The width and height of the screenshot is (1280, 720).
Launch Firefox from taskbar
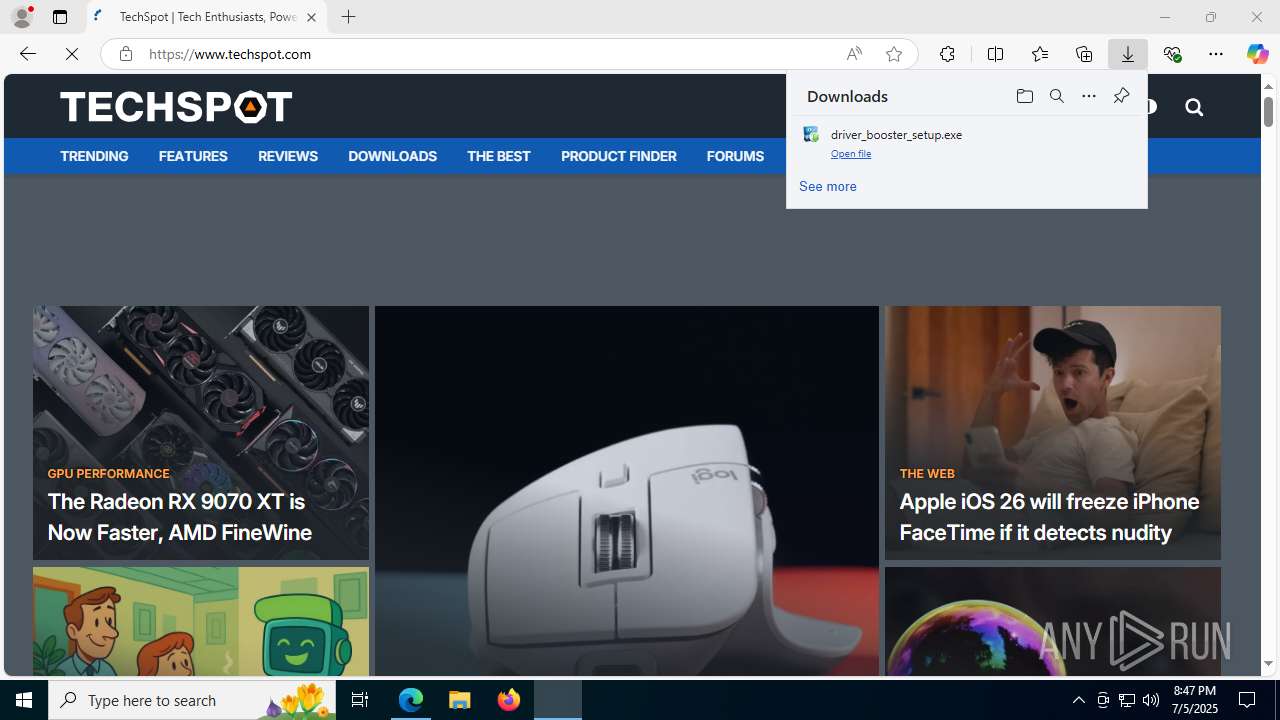pyautogui.click(x=509, y=700)
